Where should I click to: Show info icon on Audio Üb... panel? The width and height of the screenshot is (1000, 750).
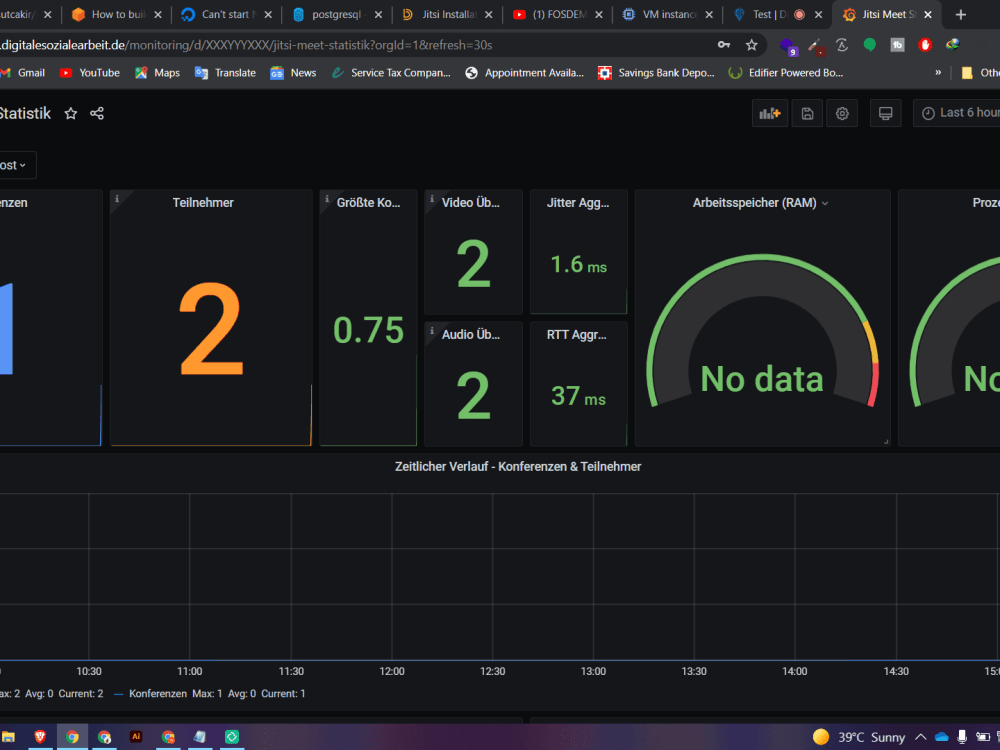[432, 331]
